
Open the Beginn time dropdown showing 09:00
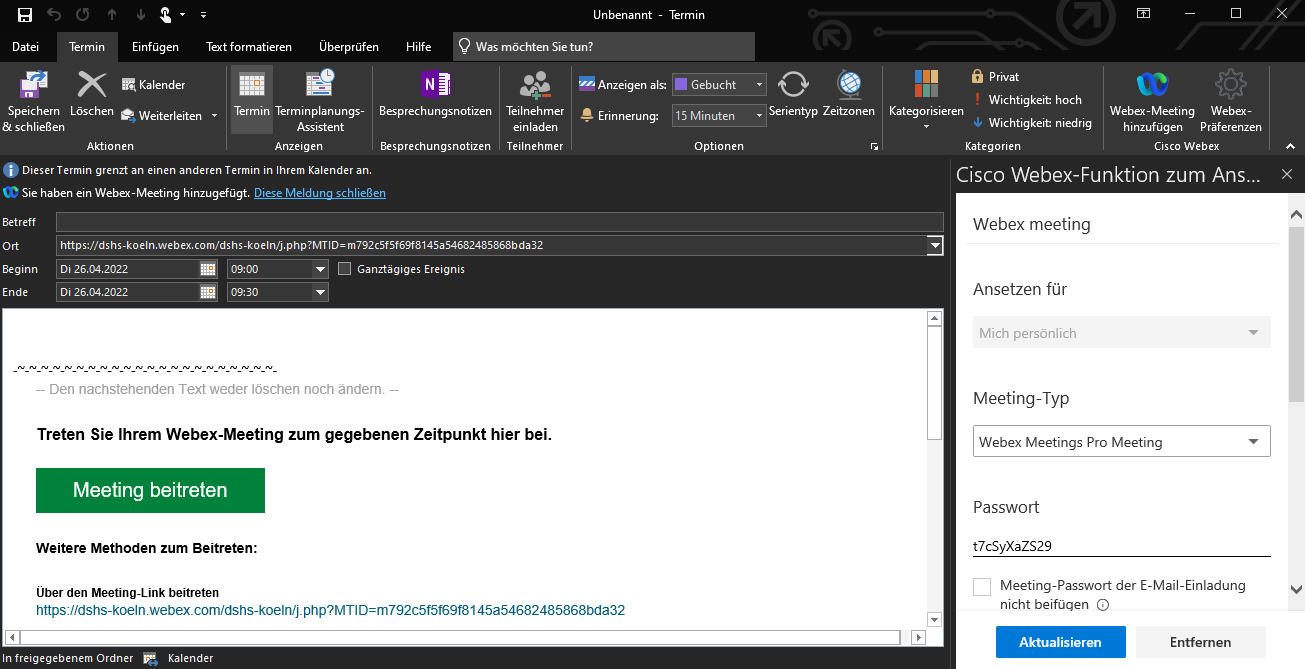coord(320,269)
